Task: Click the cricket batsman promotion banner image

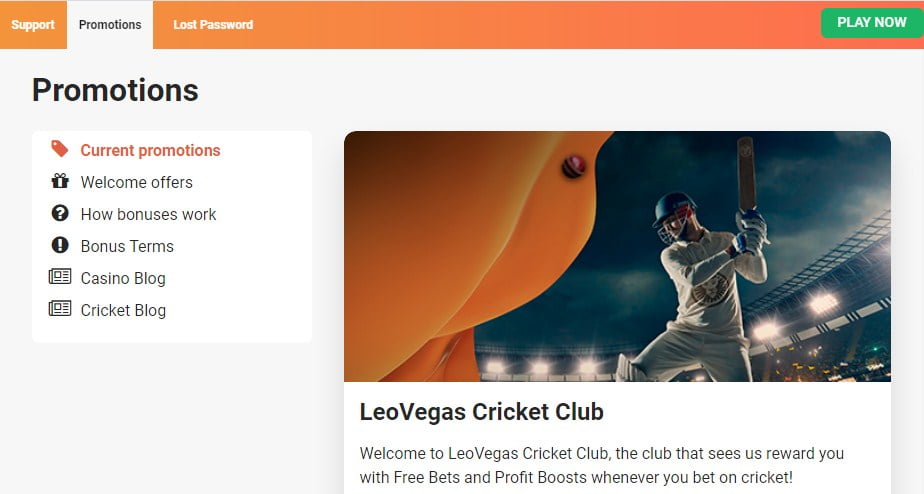Action: tap(617, 256)
